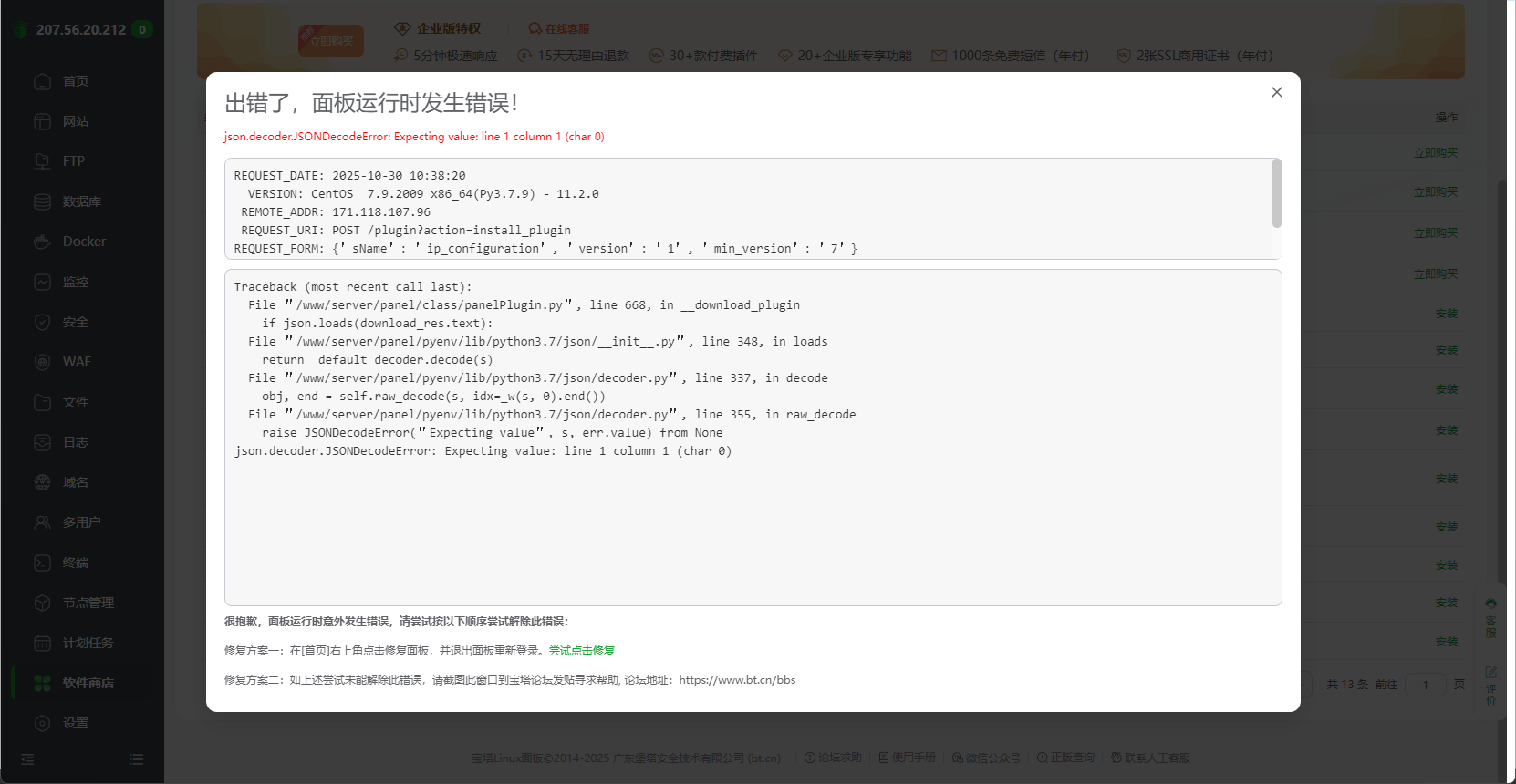Open the 微信公众号 footer link
The width and height of the screenshot is (1516, 784).
coord(986,758)
